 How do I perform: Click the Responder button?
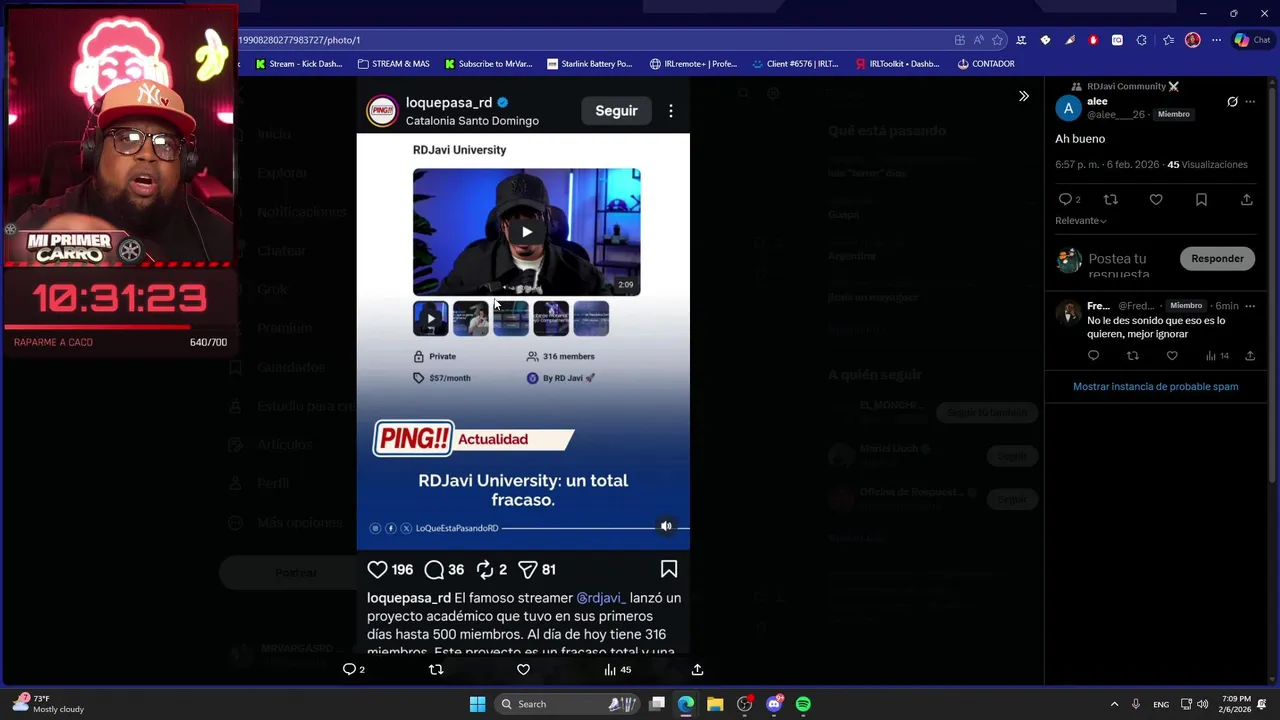coord(1217,258)
